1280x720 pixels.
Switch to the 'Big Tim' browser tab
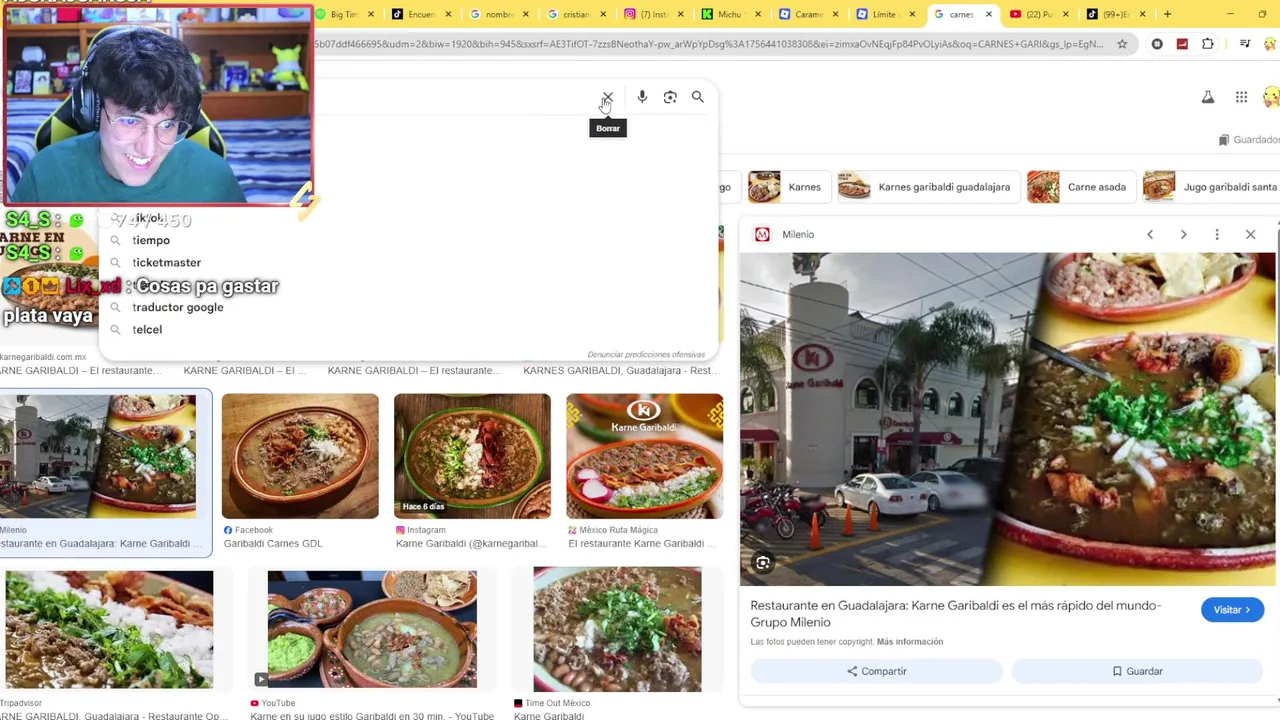click(x=346, y=14)
